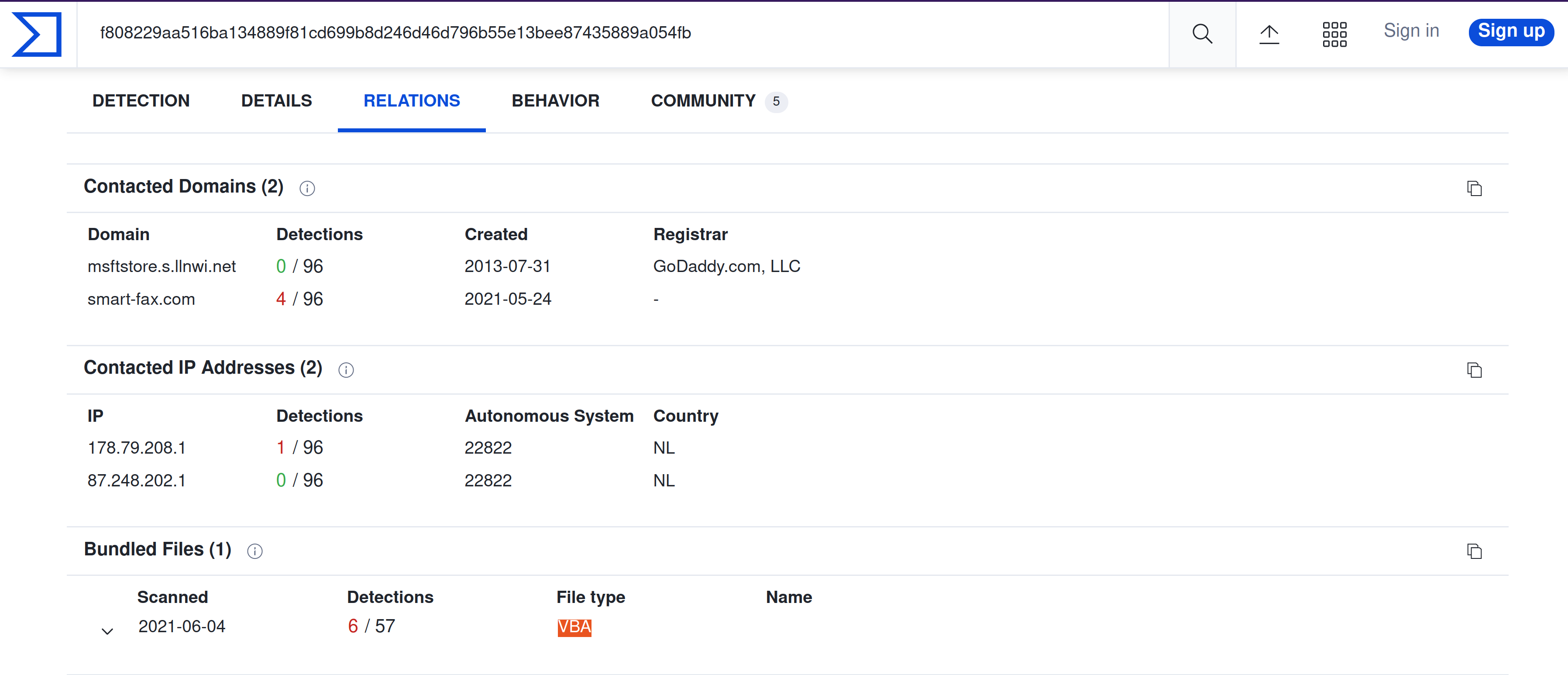Click the upload file arrow icon
Viewport: 1568px width, 675px height.
click(1269, 34)
